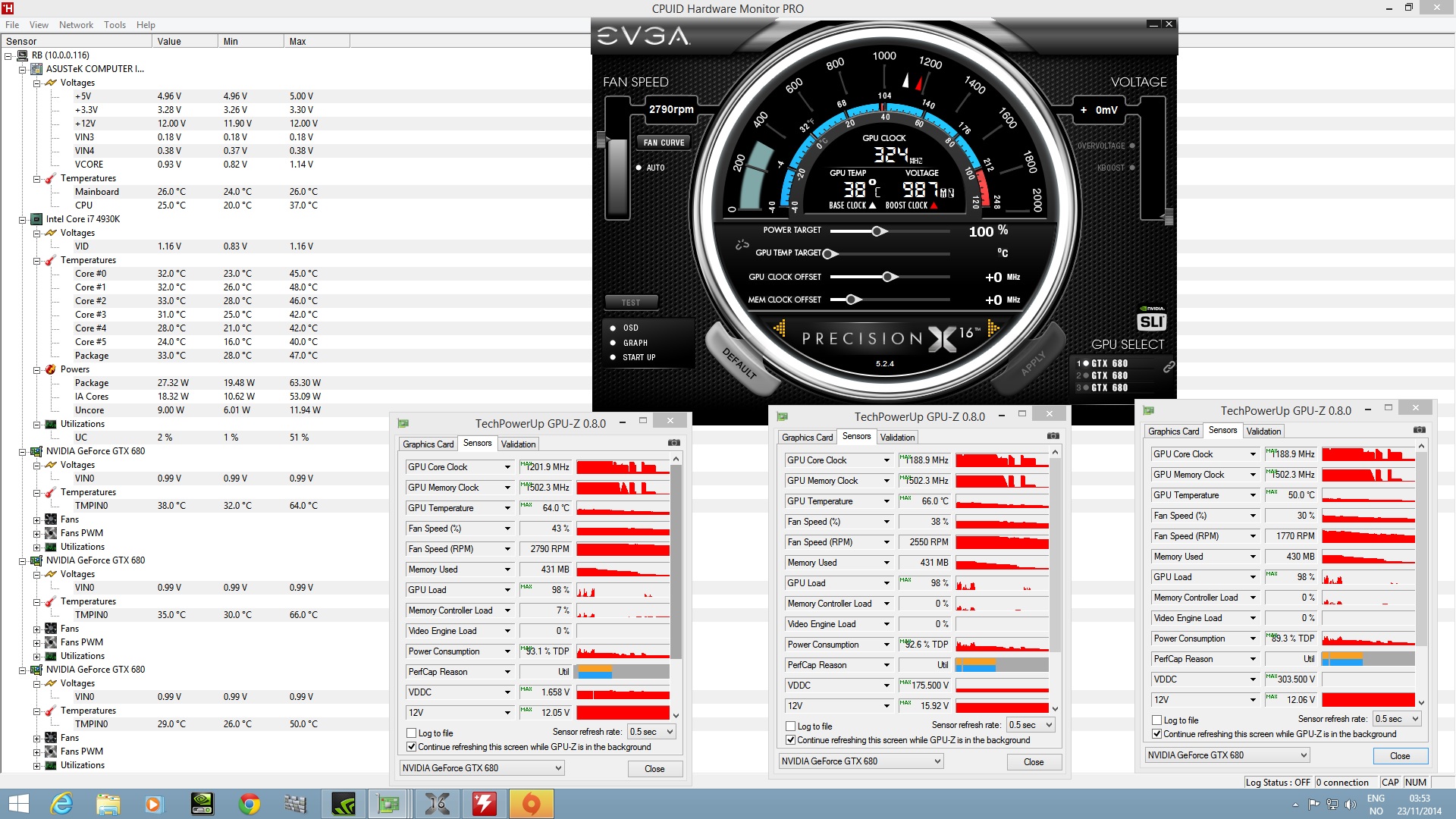Click the NVIDIA SLI logo in Precision X

1151,318
